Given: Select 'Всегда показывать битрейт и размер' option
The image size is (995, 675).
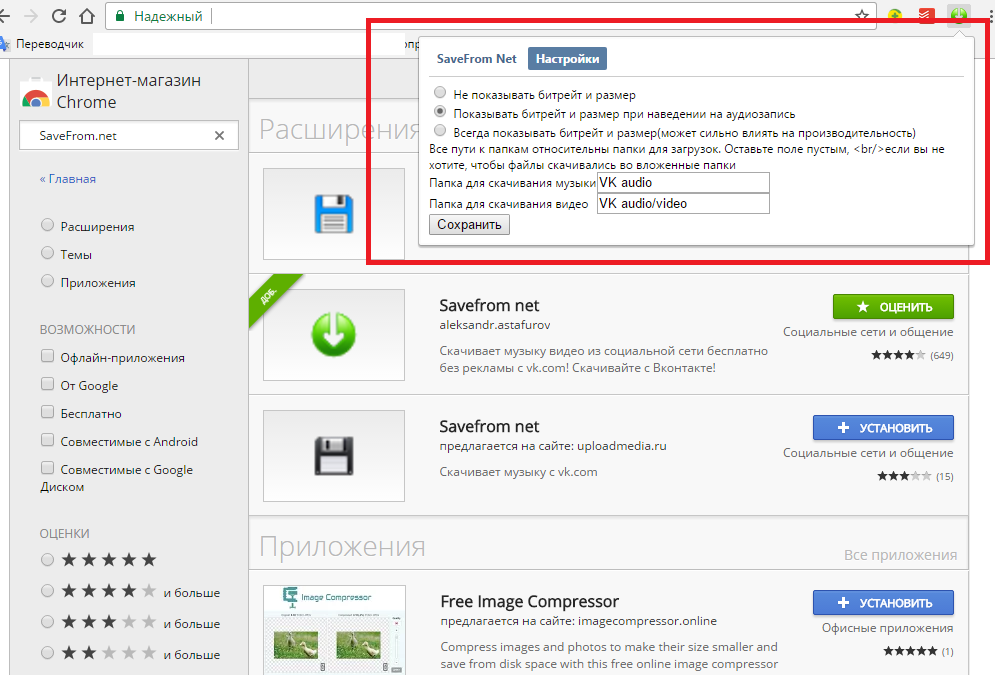Looking at the screenshot, I should [x=440, y=131].
